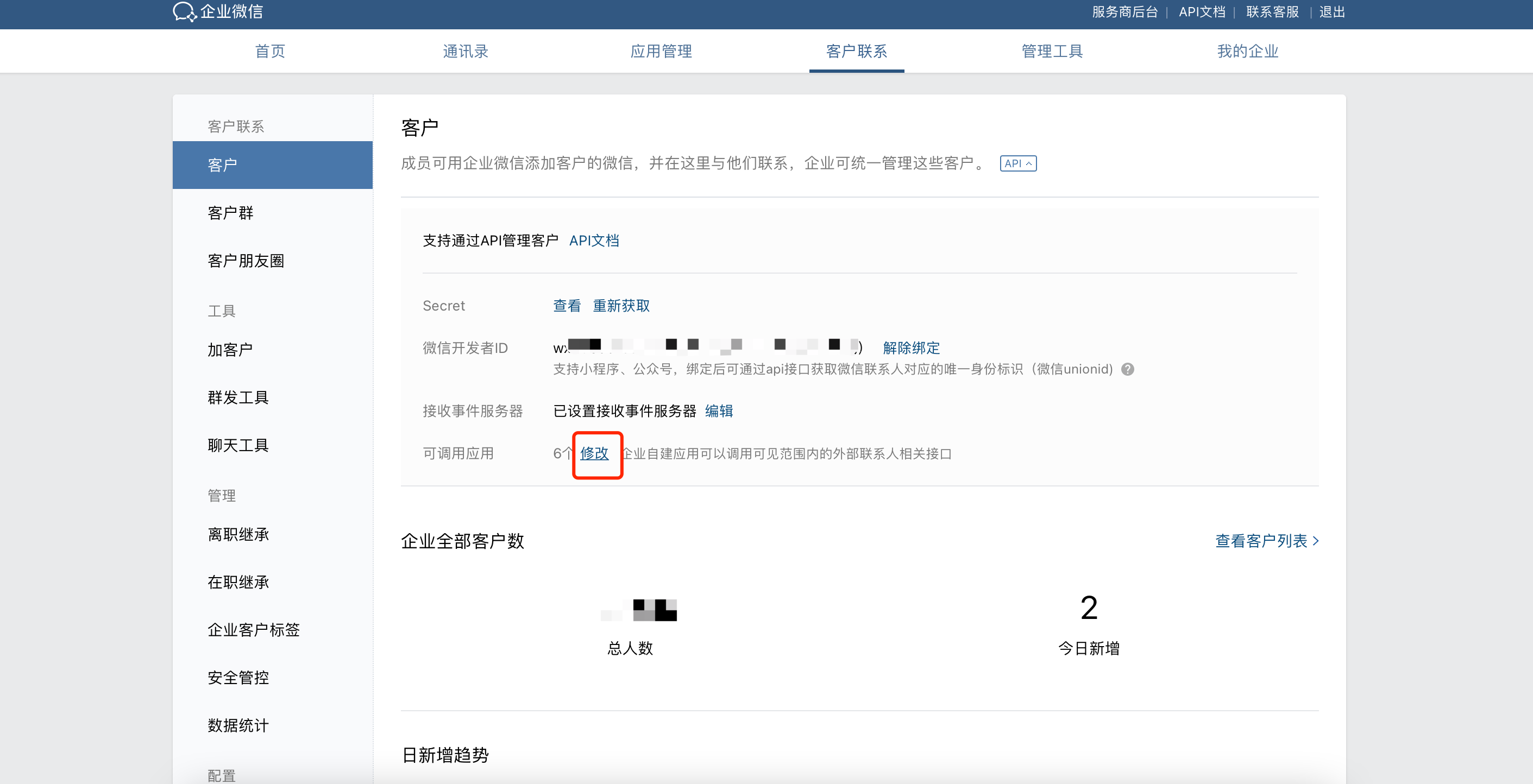Click the 解除绑定 link
The image size is (1533, 784).
(x=911, y=348)
